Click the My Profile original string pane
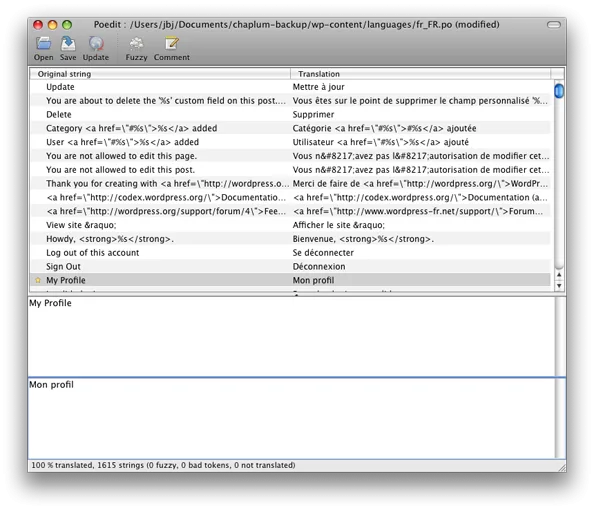 coord(291,336)
